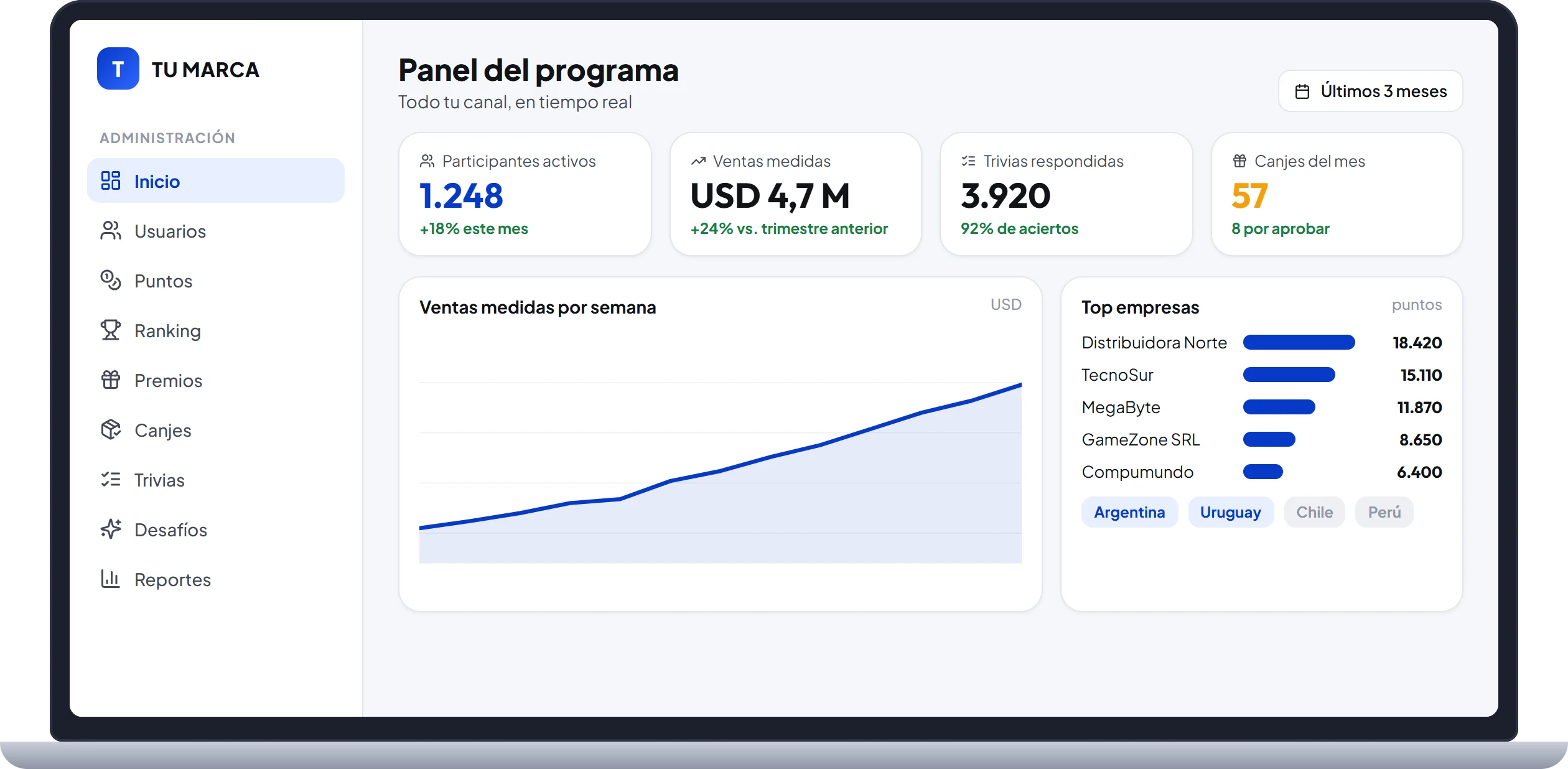Click the Distribuidora Norte points bar
This screenshot has height=769, width=1568.
(1299, 342)
